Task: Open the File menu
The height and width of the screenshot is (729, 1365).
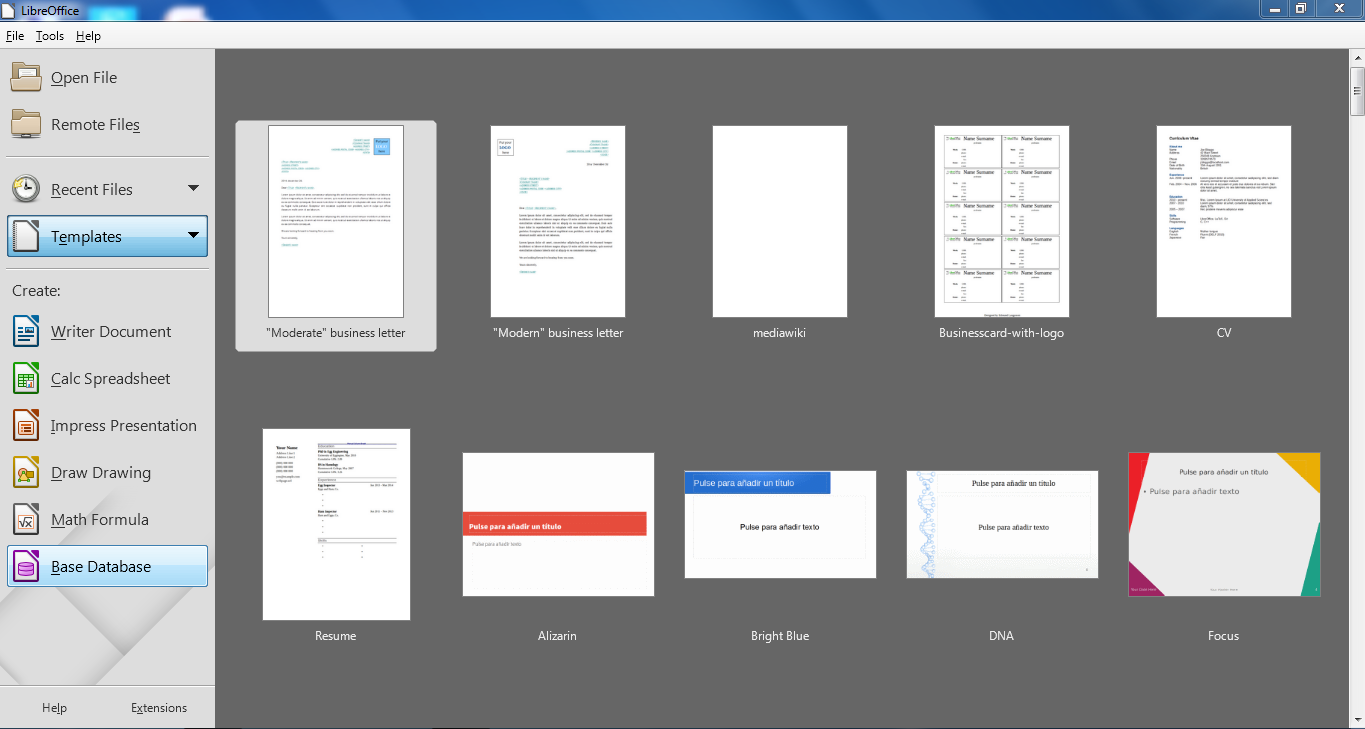Action: tap(15, 35)
